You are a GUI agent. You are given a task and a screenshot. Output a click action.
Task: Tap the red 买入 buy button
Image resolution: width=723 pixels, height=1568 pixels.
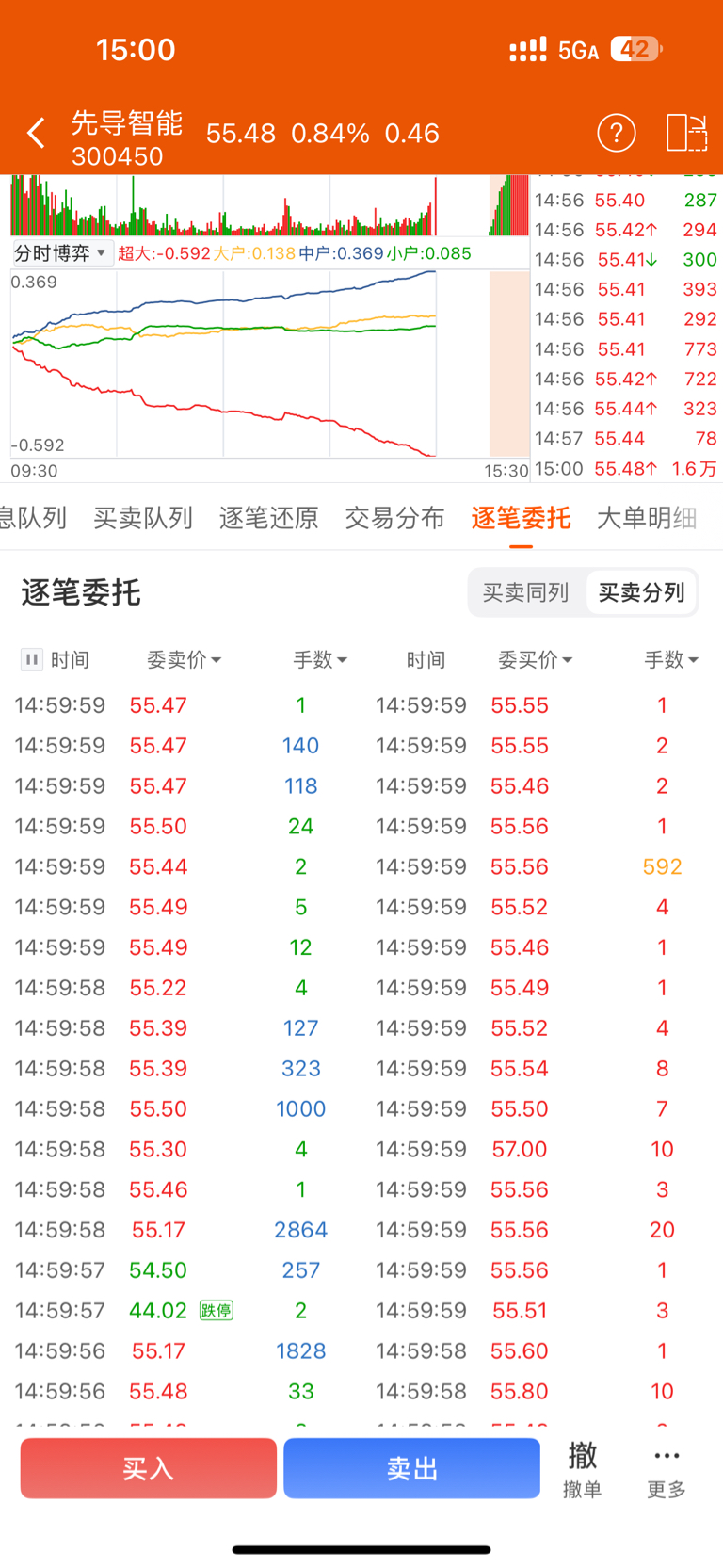coord(149,1468)
